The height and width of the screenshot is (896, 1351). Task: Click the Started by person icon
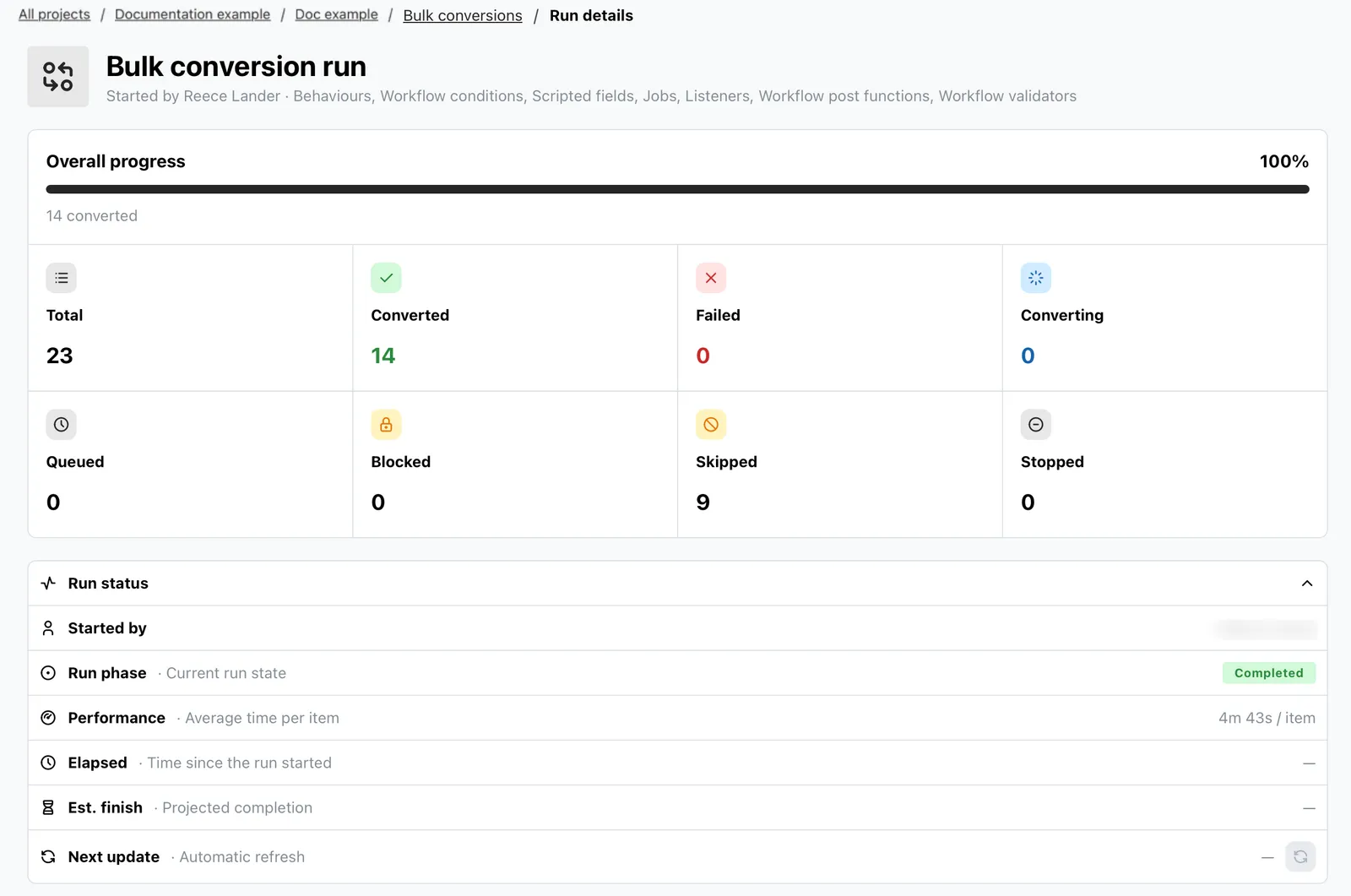point(48,628)
